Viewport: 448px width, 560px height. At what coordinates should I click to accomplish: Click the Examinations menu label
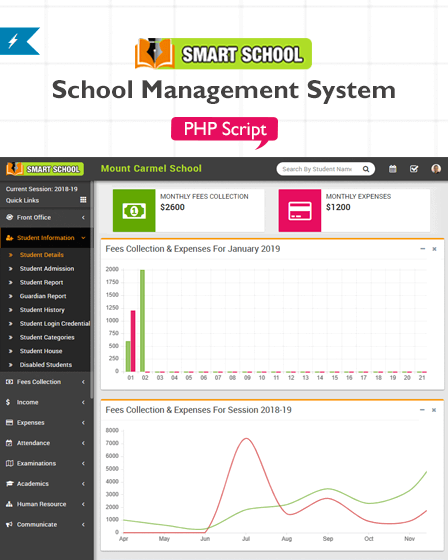pyautogui.click(x=36, y=463)
